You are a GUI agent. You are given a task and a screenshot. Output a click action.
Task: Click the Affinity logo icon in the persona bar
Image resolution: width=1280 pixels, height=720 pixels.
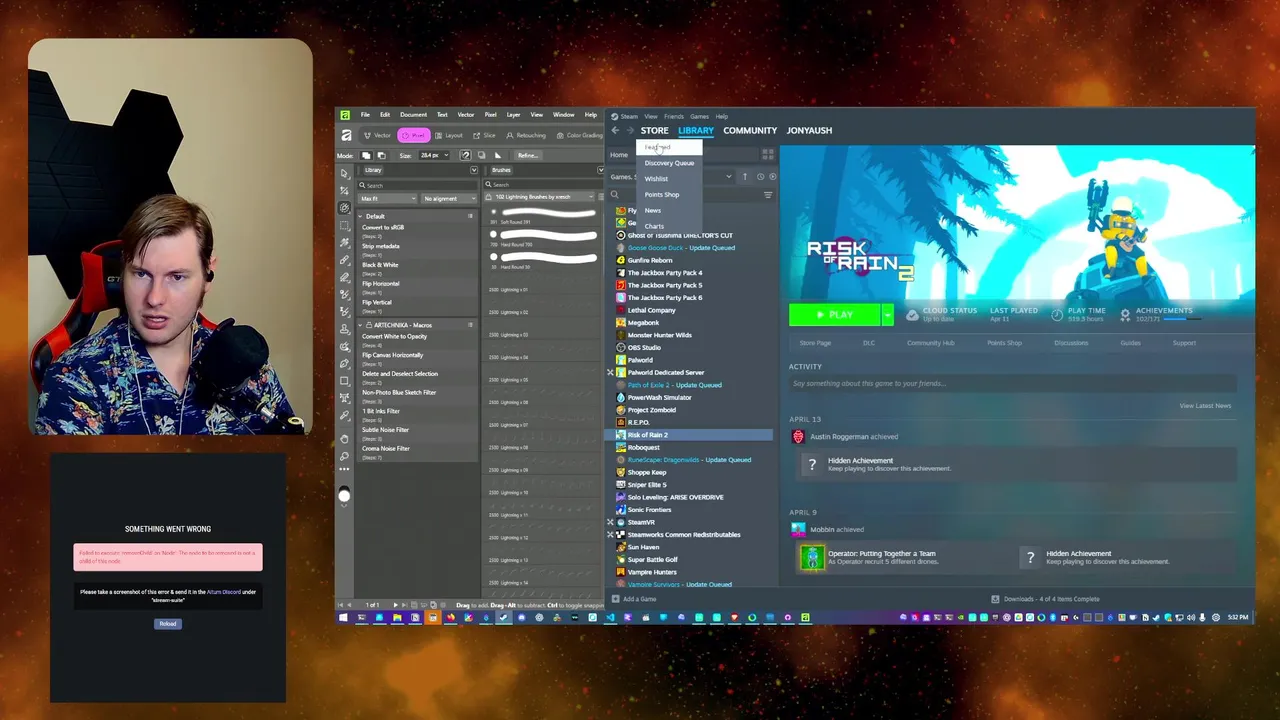click(346, 135)
